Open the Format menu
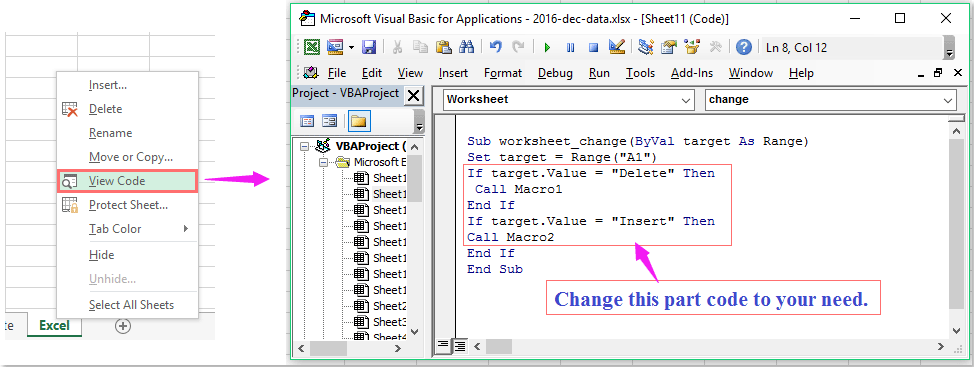This screenshot has width=974, height=367. click(x=503, y=73)
